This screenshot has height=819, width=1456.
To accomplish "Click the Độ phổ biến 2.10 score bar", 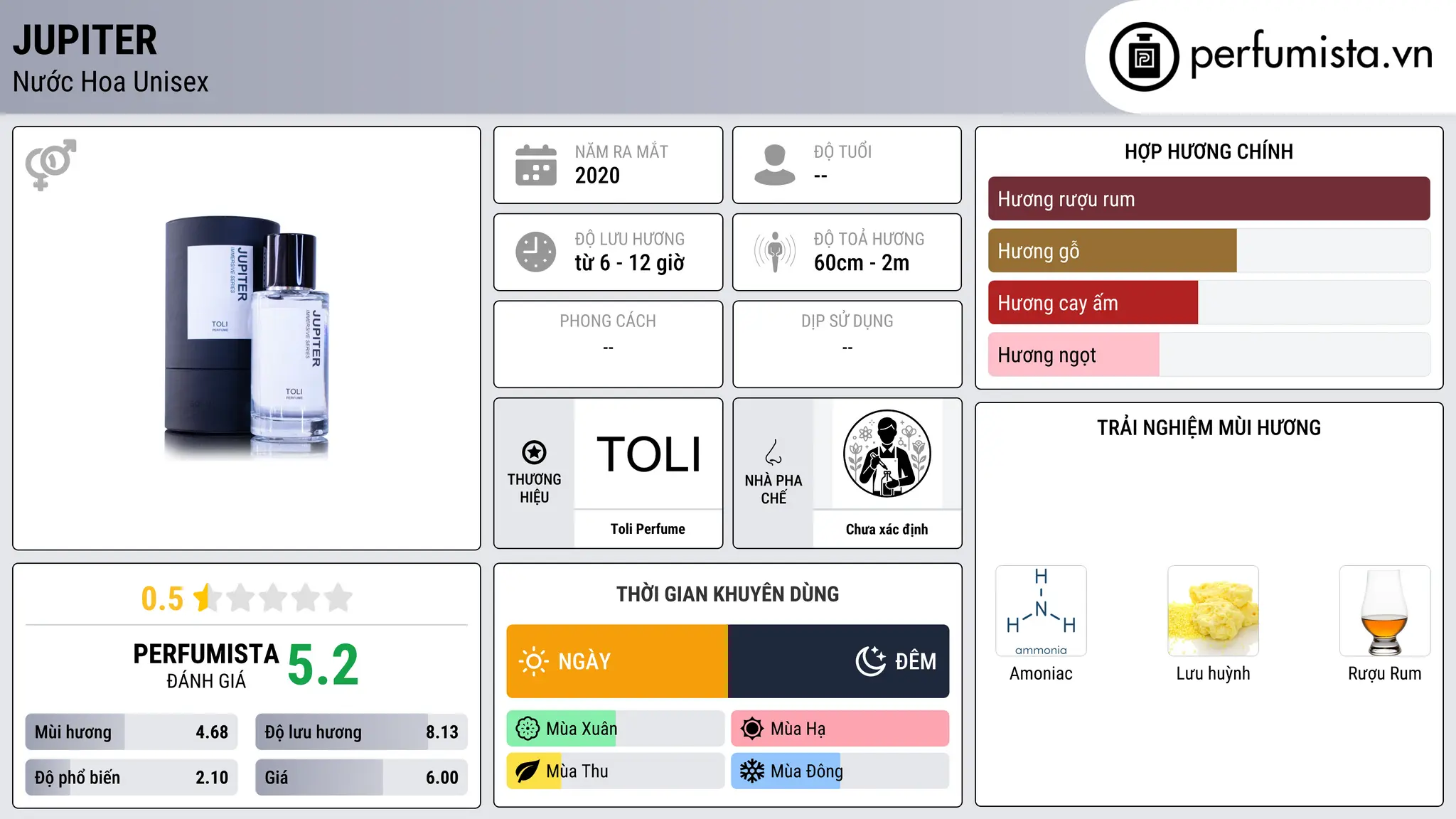I will pos(132,778).
